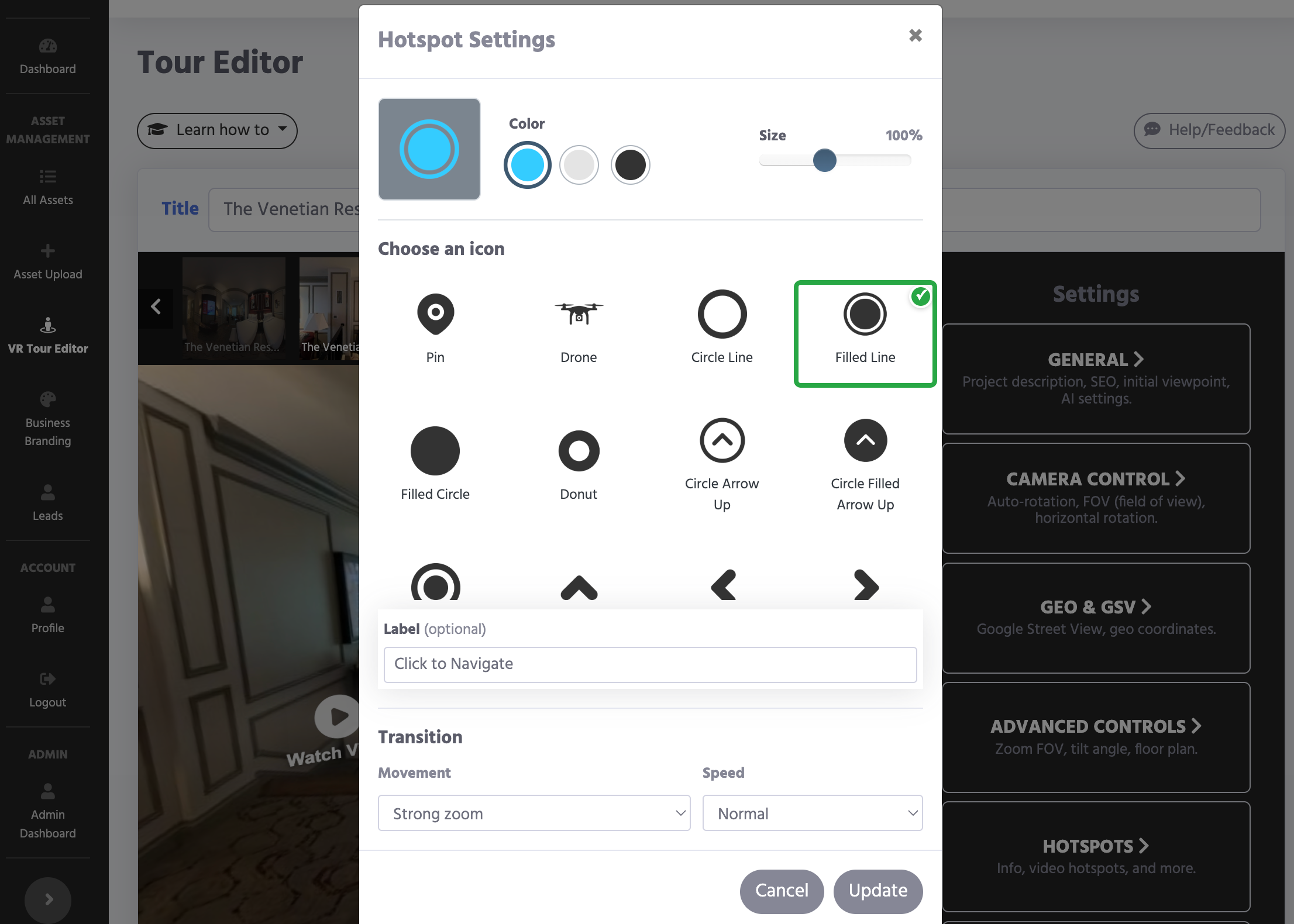Image resolution: width=1294 pixels, height=924 pixels.
Task: Open Admin Dashboard
Action: [x=48, y=812]
